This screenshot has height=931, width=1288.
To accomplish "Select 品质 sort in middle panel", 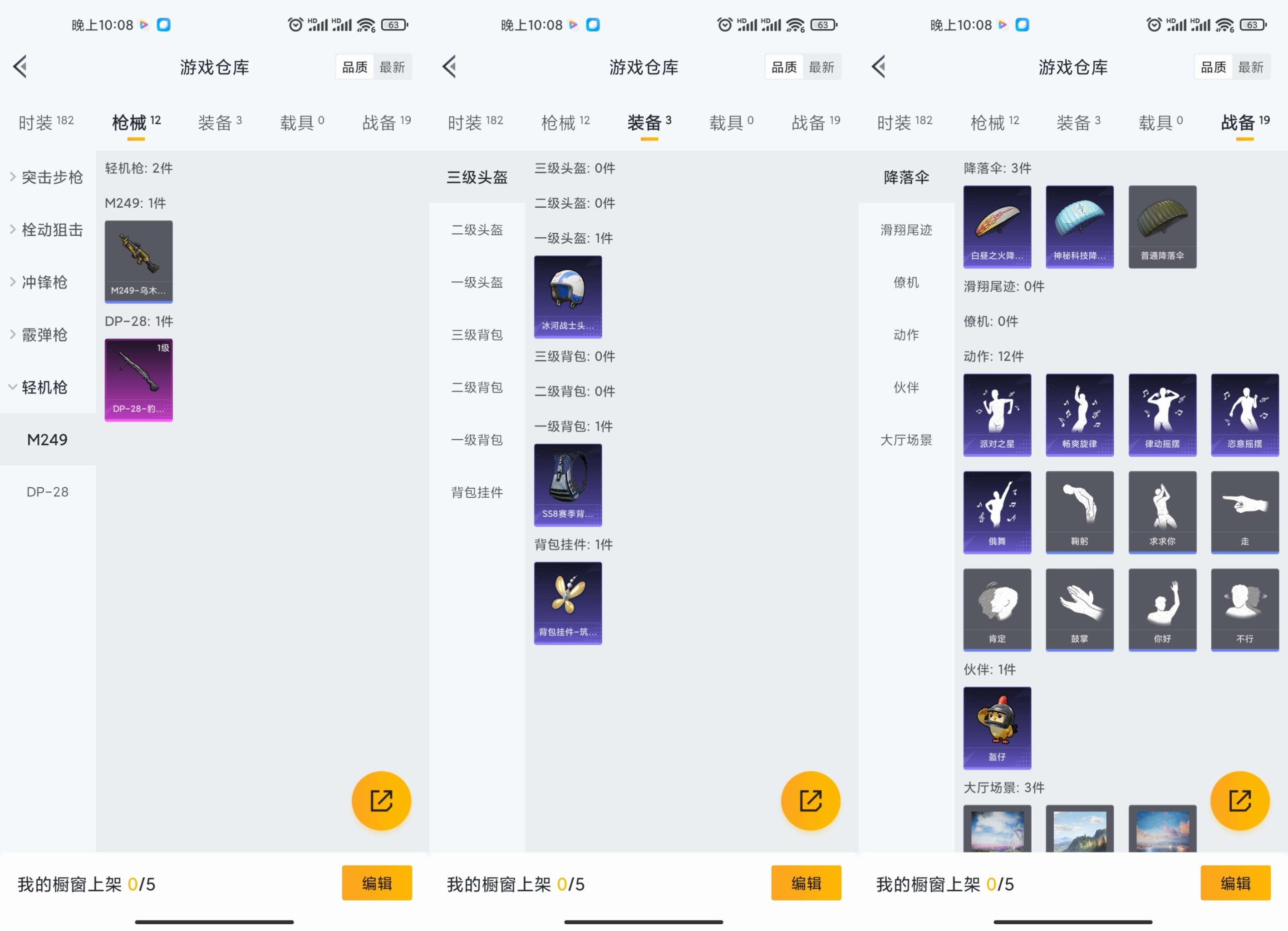I will point(784,67).
